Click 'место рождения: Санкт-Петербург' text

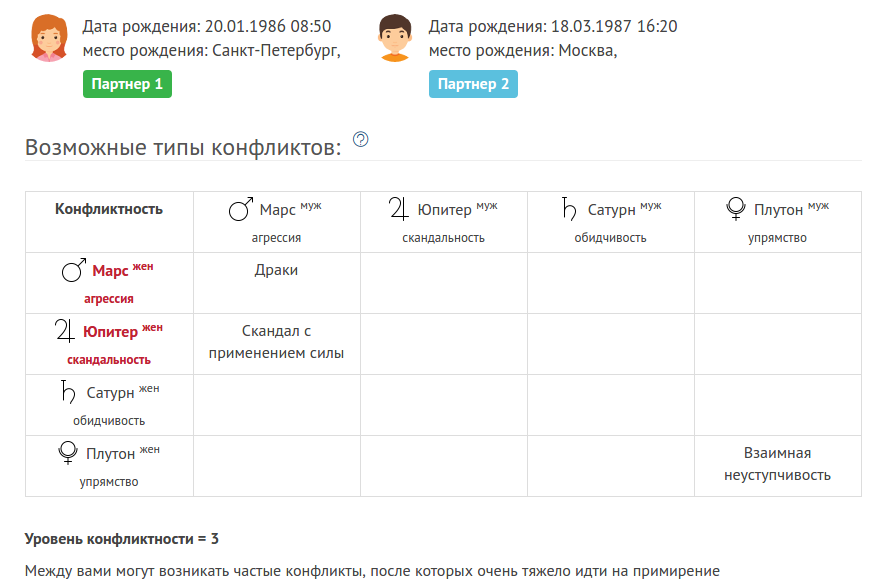(x=212, y=51)
